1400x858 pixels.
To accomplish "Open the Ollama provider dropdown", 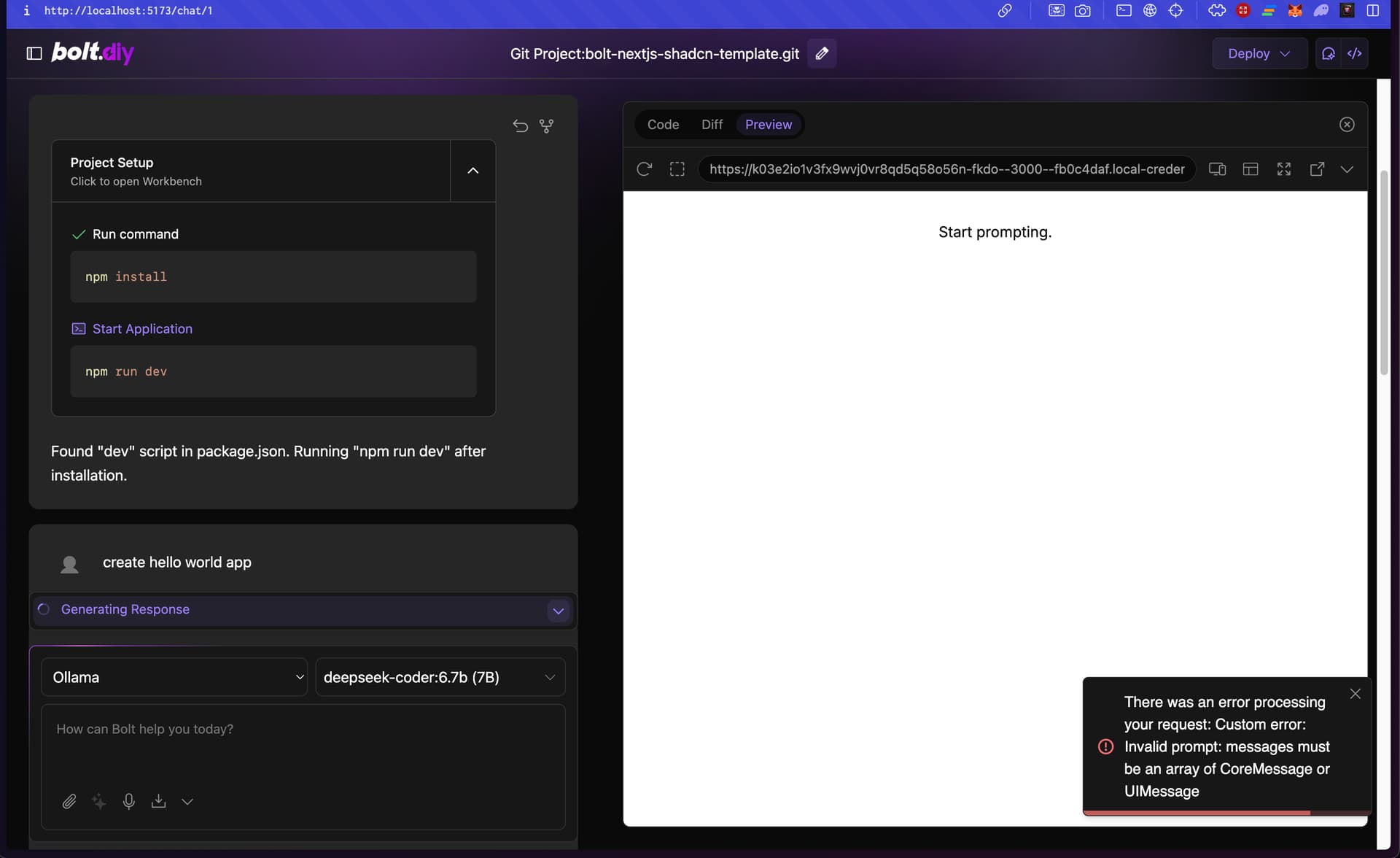I will [x=174, y=677].
